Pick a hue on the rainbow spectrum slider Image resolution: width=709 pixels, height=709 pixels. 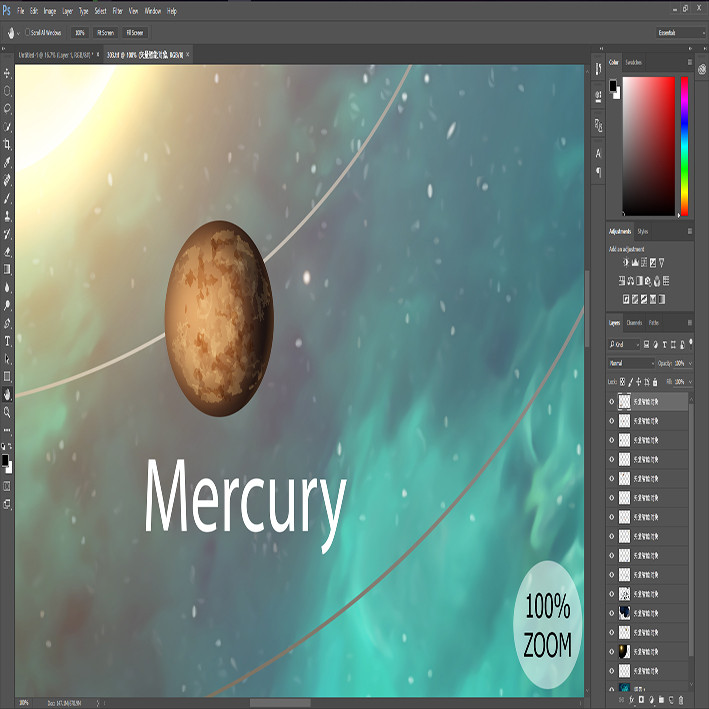coord(685,146)
